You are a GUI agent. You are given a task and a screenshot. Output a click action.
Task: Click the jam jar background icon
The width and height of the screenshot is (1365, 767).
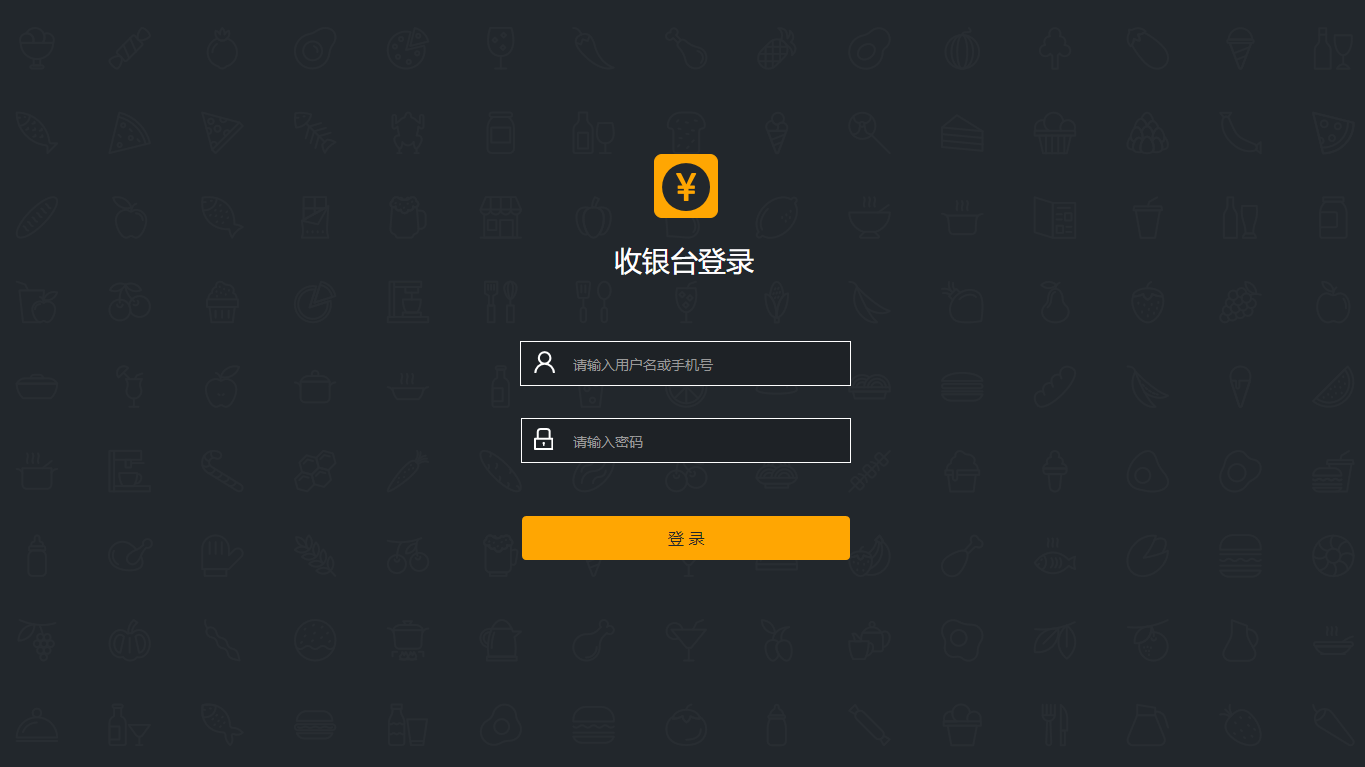pos(500,132)
